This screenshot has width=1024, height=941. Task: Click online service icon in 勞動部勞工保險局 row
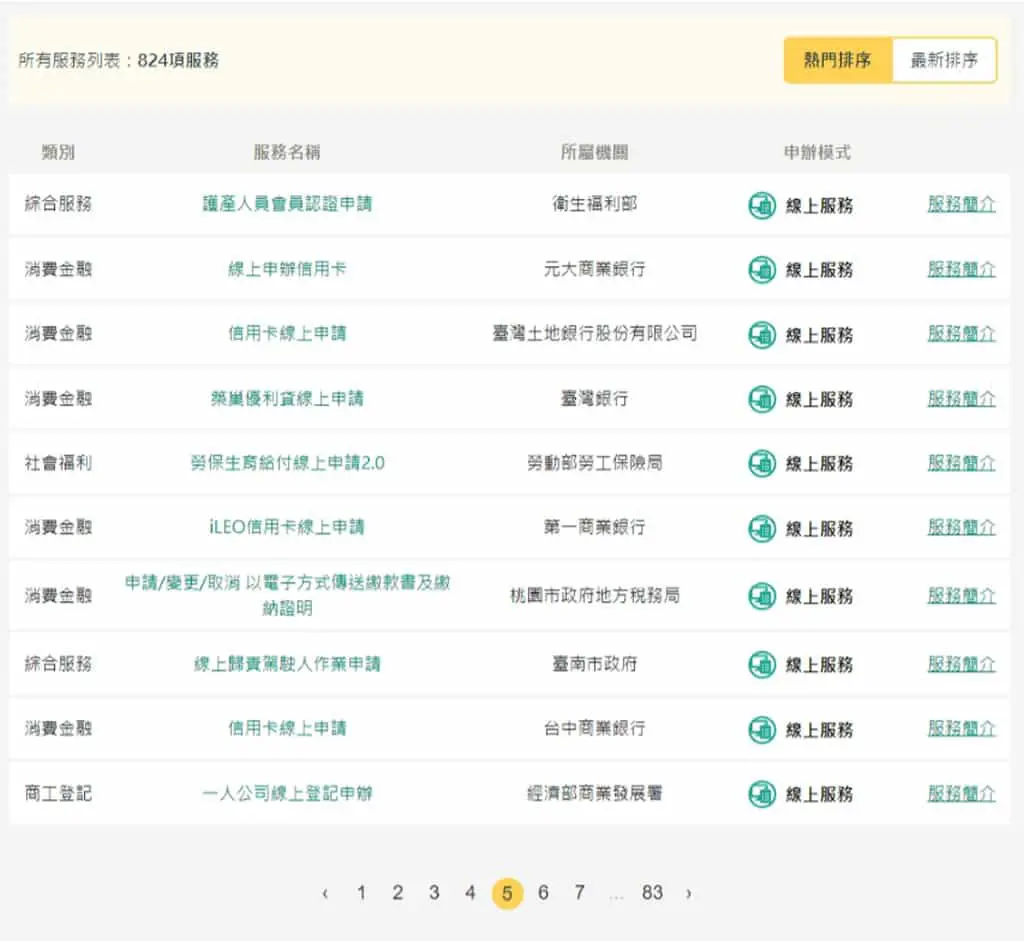pyautogui.click(x=761, y=464)
